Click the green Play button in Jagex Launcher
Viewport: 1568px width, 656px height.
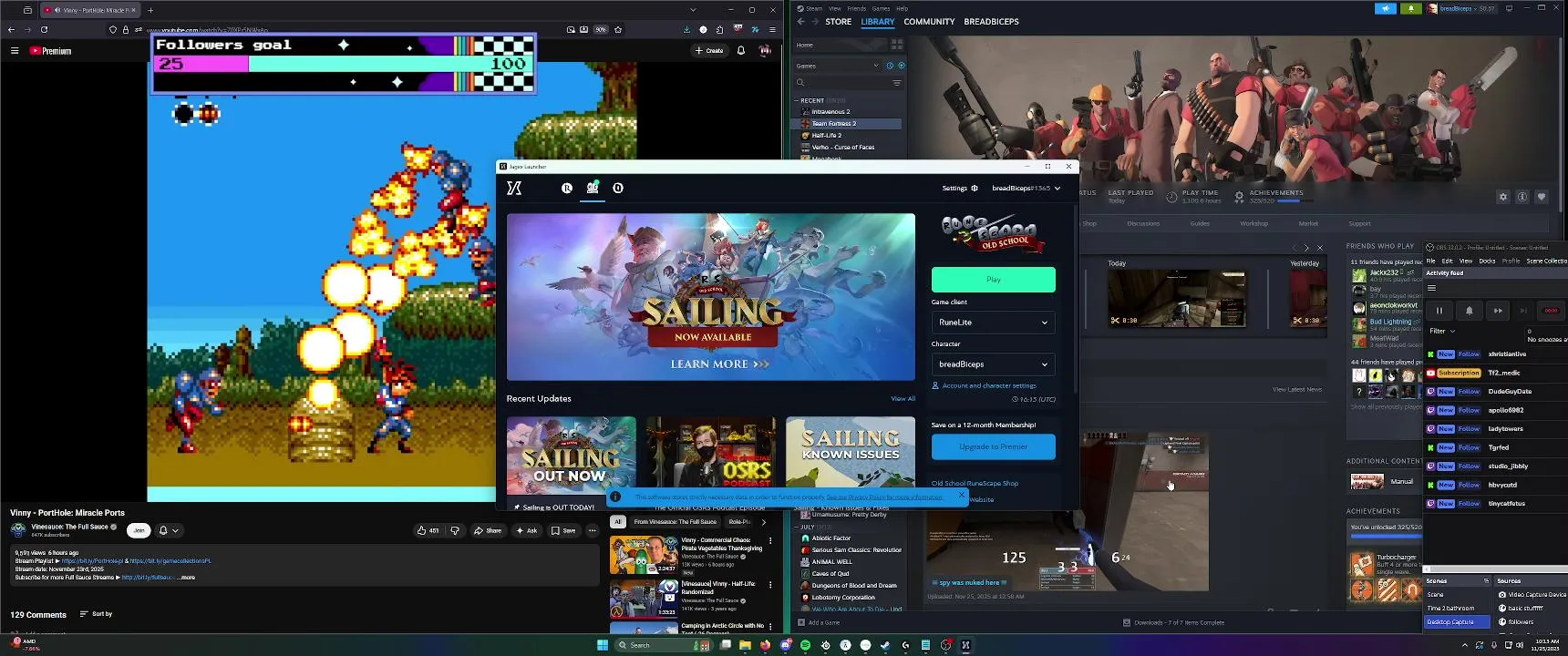click(x=993, y=280)
